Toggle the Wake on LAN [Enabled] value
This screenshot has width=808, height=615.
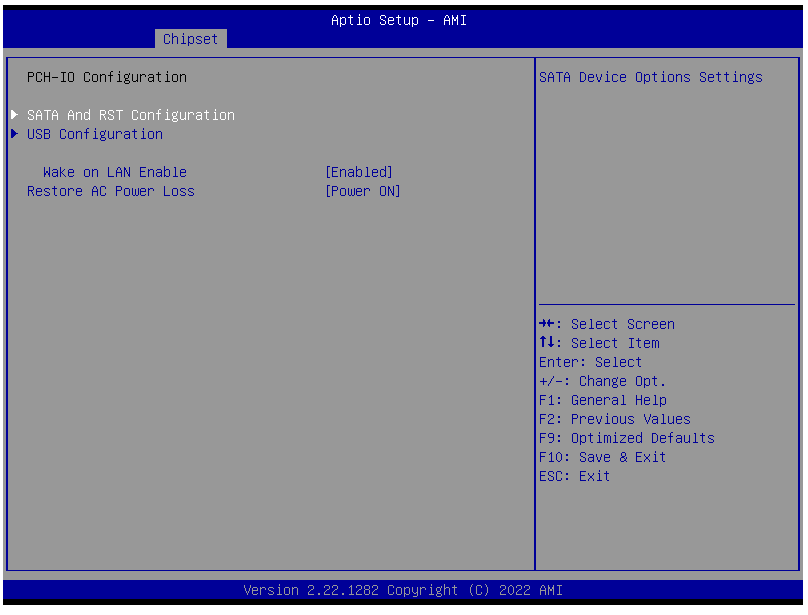click(359, 172)
